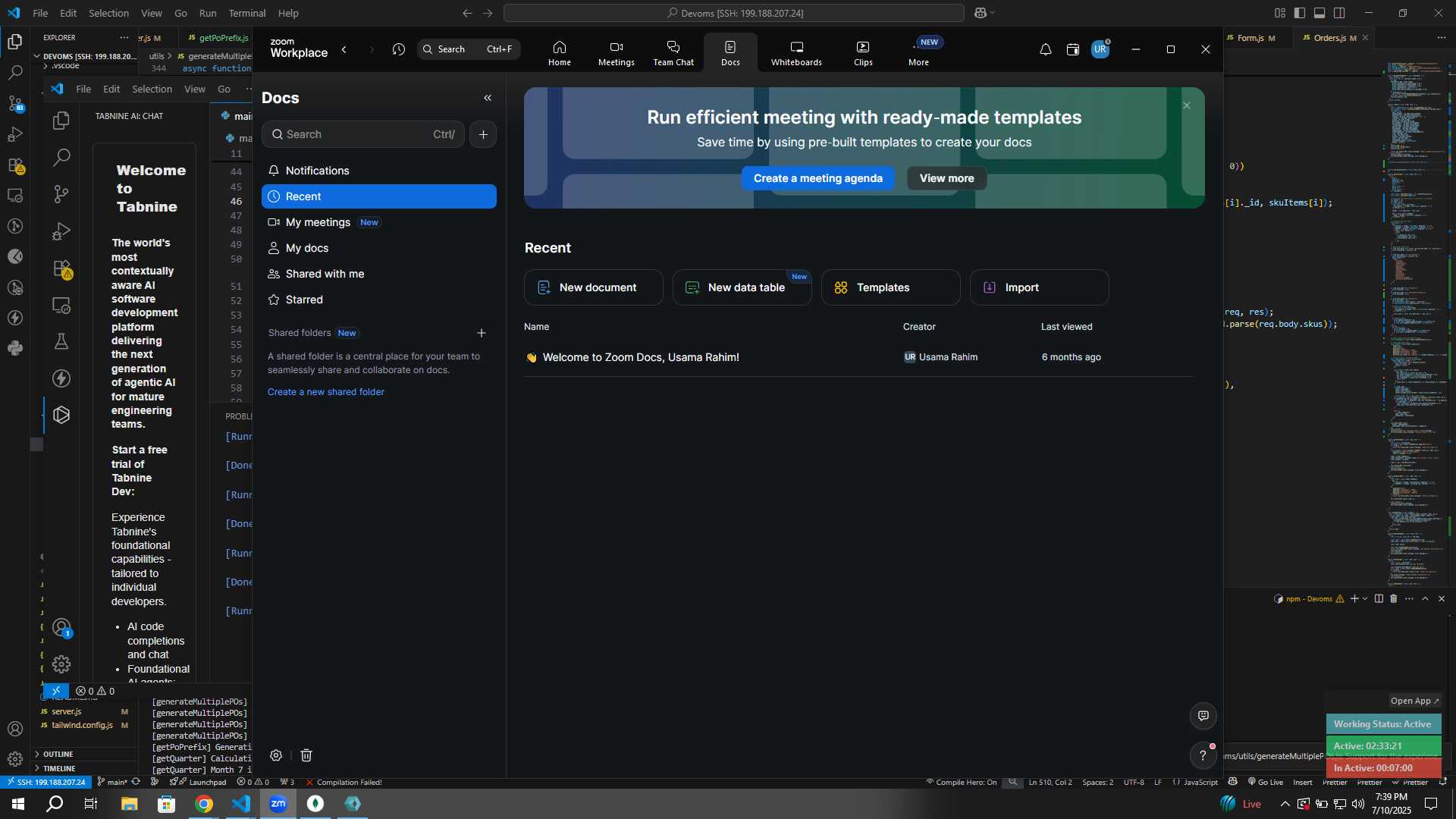
Task: Open Zoom calendar icon
Action: tap(1072, 49)
